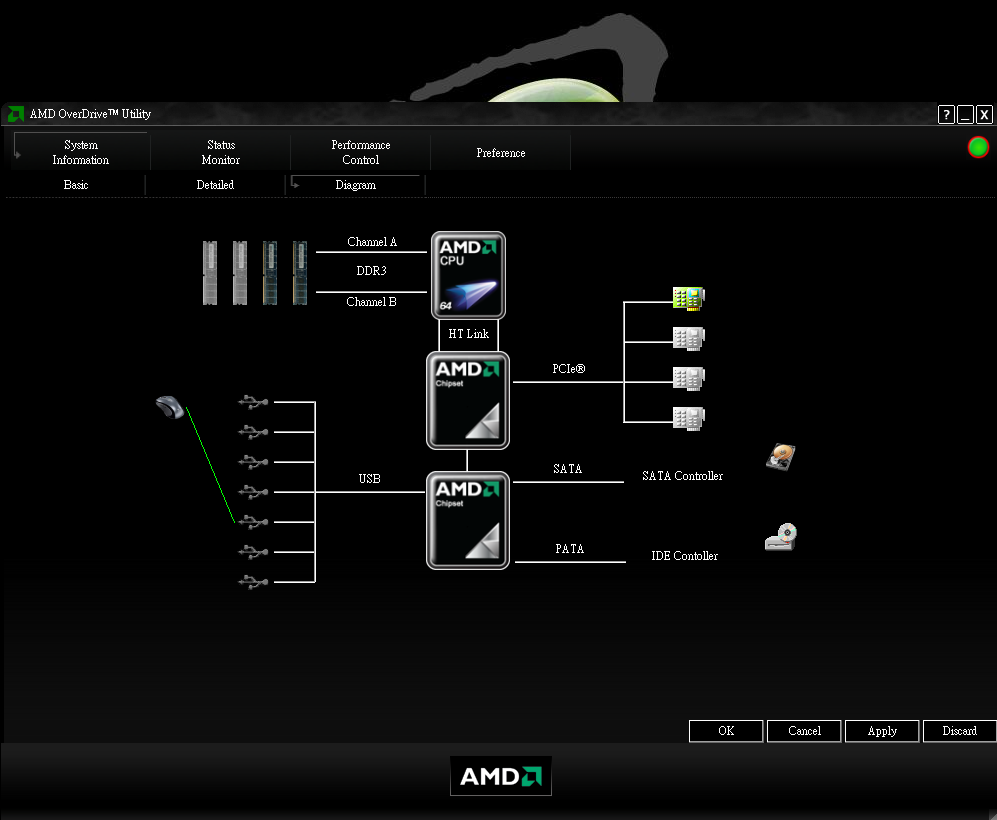
Task: Click the third USB port icon from top
Action: [x=253, y=461]
